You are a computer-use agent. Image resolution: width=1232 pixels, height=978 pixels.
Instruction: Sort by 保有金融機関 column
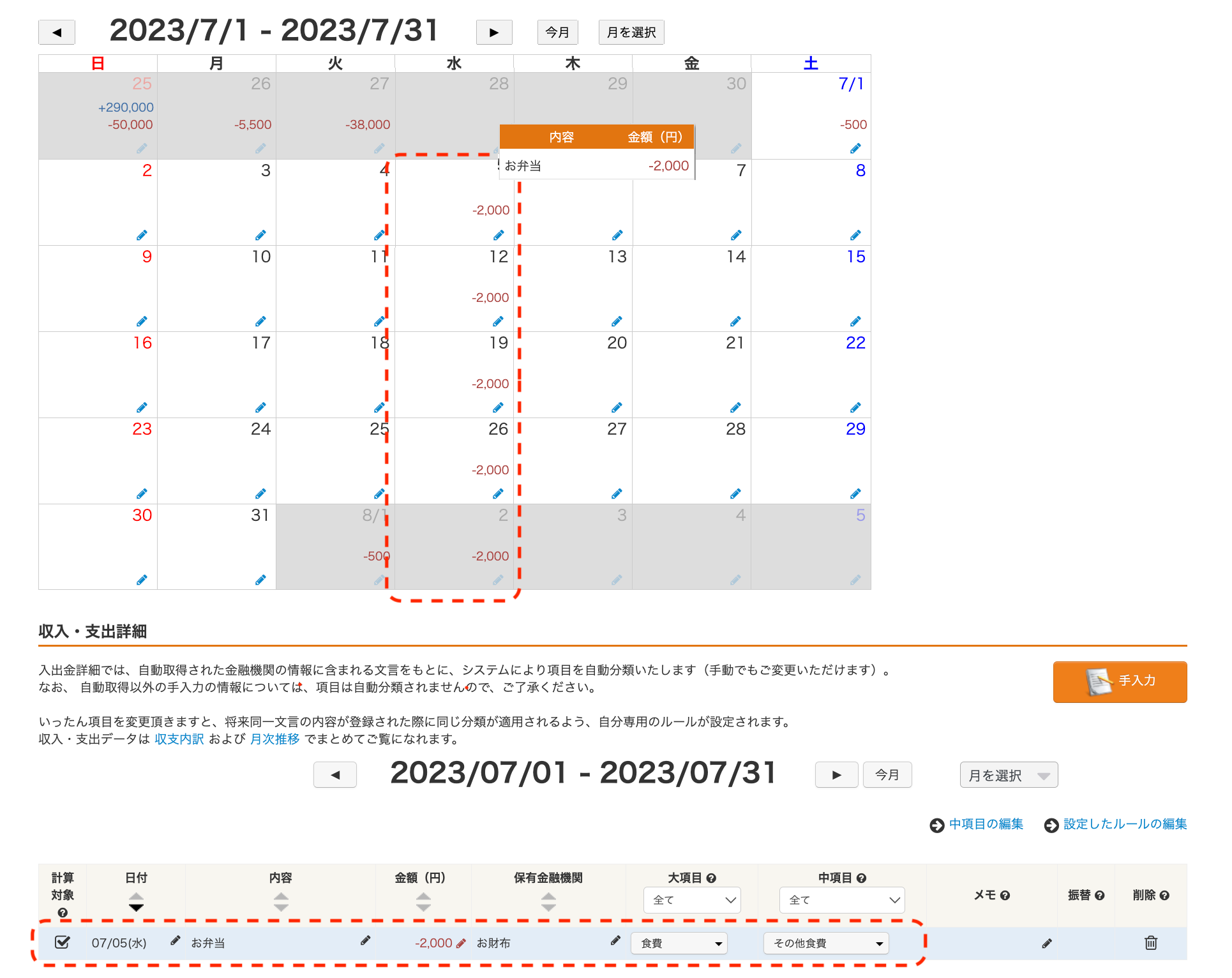(x=548, y=901)
